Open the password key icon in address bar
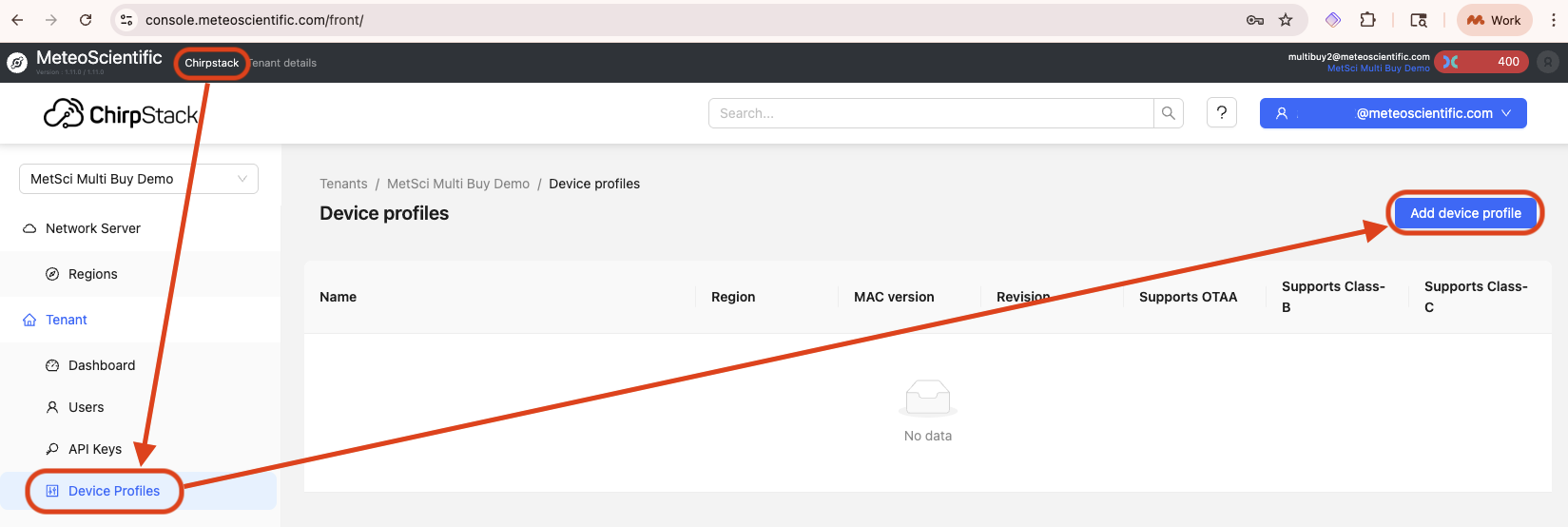Image resolution: width=1568 pixels, height=527 pixels. pos(1255,20)
